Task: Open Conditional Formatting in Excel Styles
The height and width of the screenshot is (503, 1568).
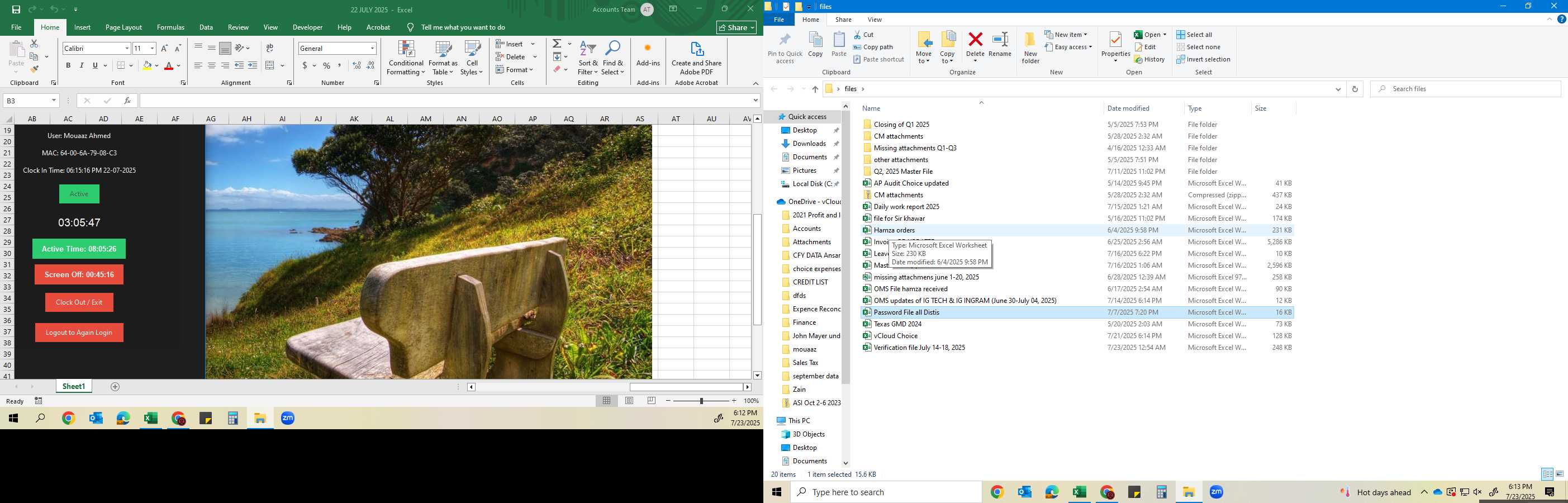Action: [x=406, y=58]
